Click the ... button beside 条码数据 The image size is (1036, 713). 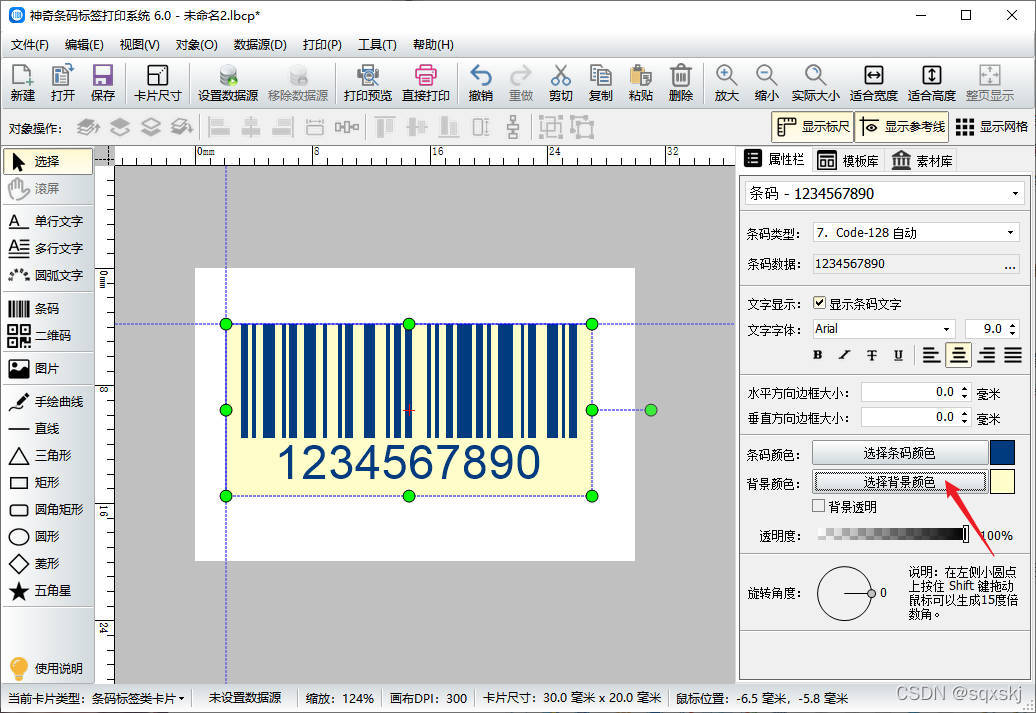coord(1010,265)
